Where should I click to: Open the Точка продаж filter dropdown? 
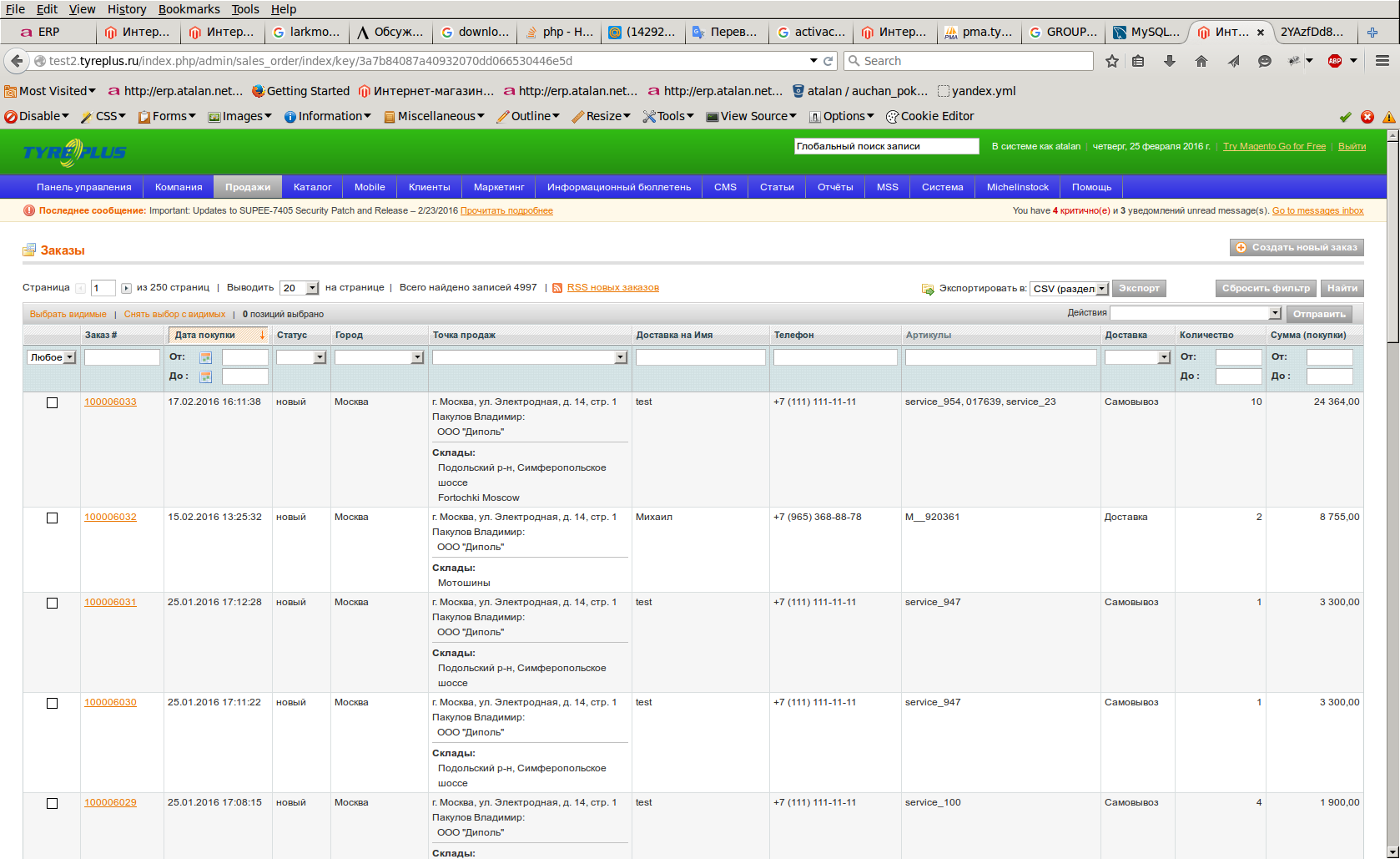530,357
